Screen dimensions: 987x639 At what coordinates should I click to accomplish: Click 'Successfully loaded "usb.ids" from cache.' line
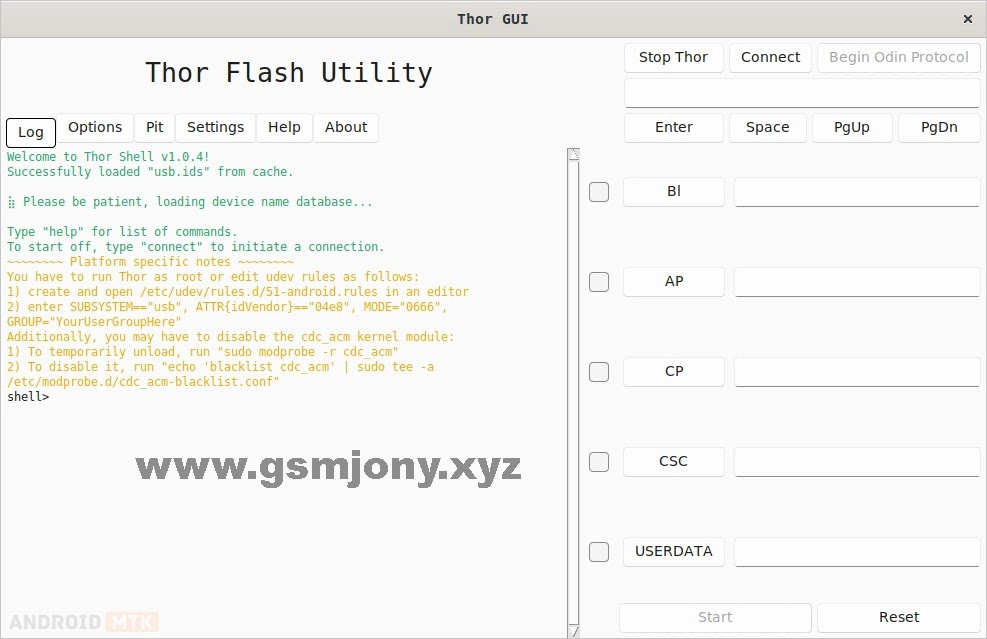[150, 172]
